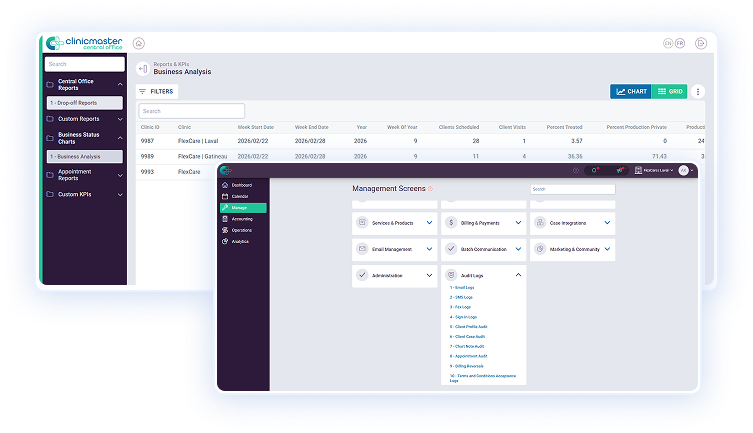Switch language to FR
753x433 pixels.
(681, 43)
